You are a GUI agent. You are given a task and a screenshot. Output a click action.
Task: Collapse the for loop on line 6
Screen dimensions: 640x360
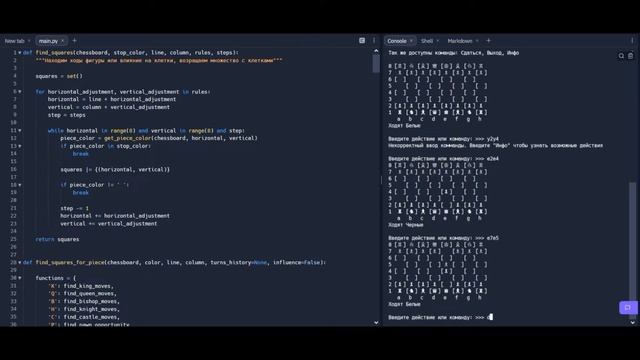20,92
